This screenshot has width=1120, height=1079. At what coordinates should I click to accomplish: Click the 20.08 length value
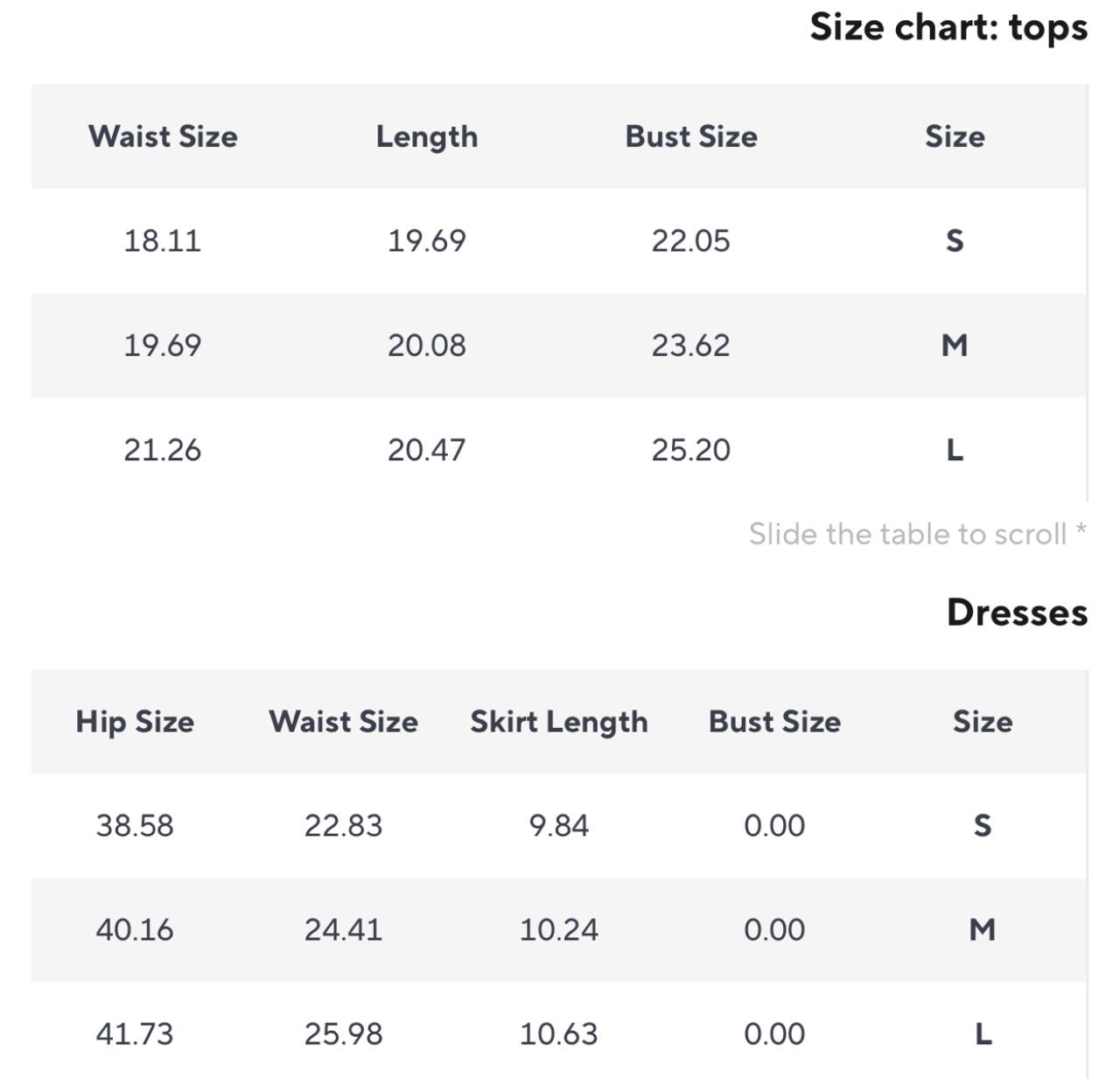pyautogui.click(x=427, y=346)
